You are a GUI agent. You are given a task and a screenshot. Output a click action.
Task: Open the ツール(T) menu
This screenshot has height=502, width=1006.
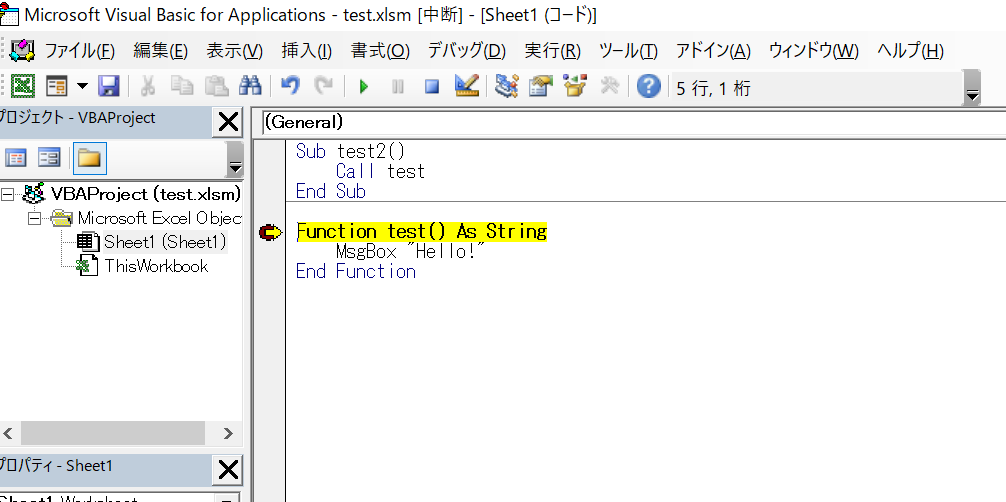pos(628,51)
